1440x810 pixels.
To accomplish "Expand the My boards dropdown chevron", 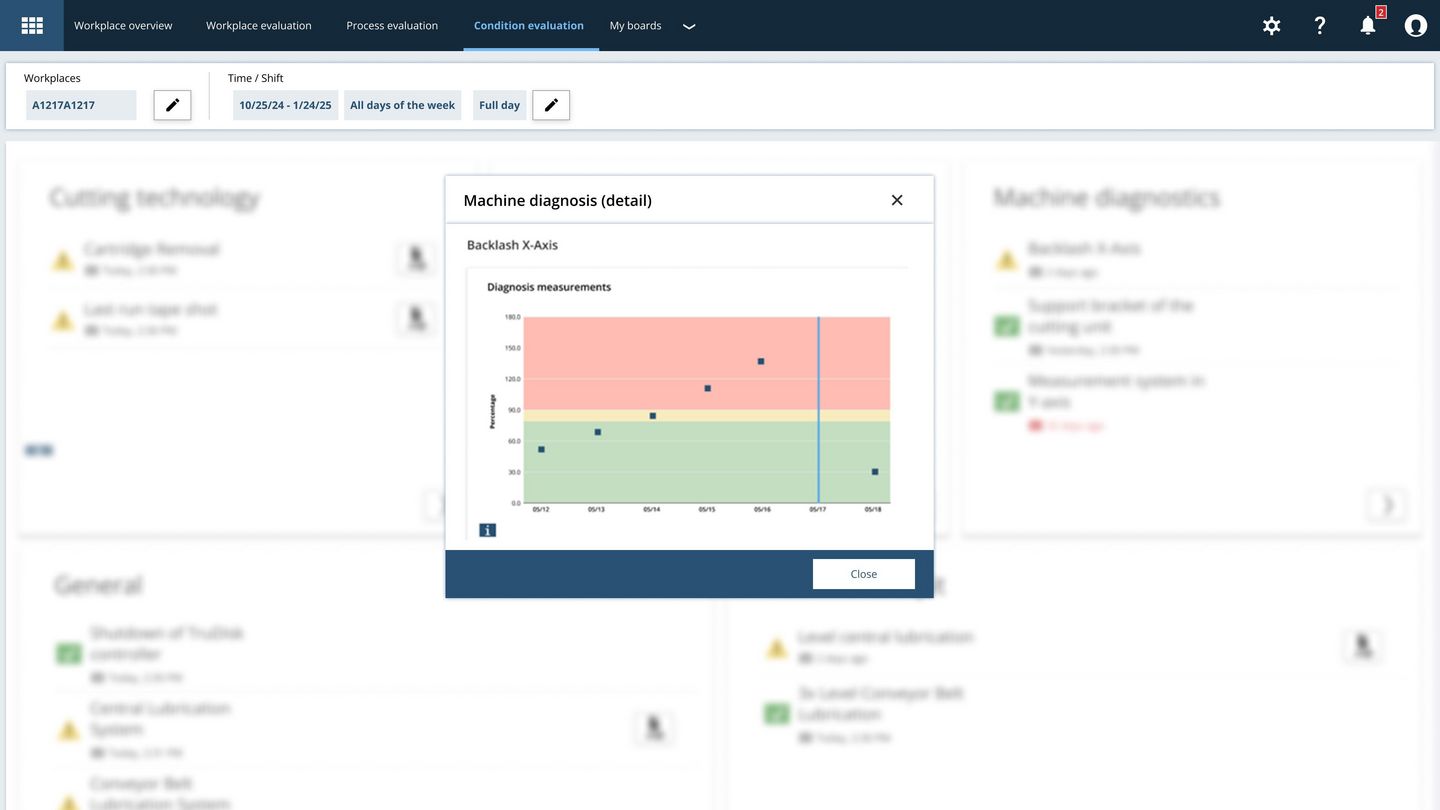I will pyautogui.click(x=689, y=27).
